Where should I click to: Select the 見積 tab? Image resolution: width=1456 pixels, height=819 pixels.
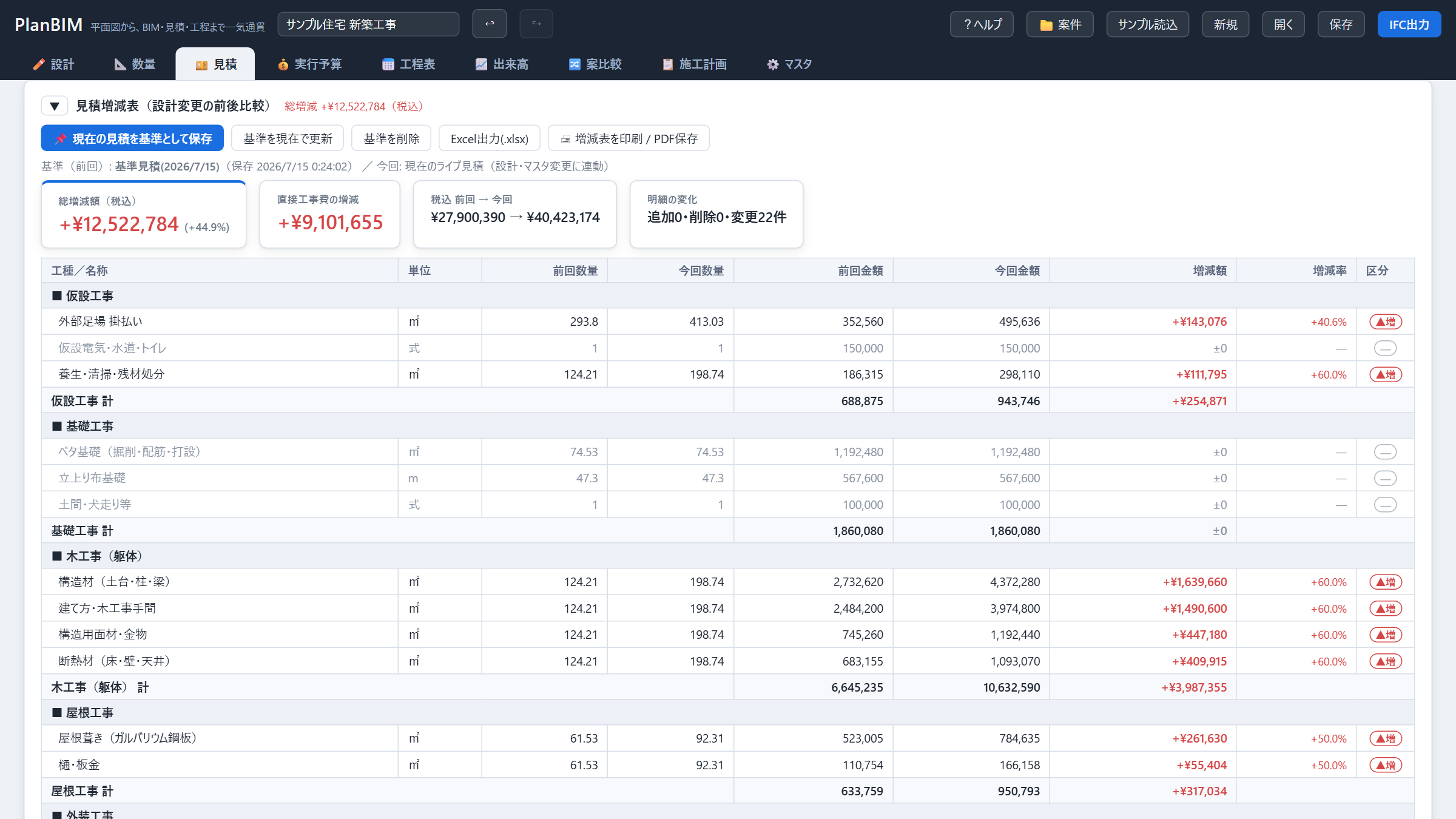pos(215,64)
